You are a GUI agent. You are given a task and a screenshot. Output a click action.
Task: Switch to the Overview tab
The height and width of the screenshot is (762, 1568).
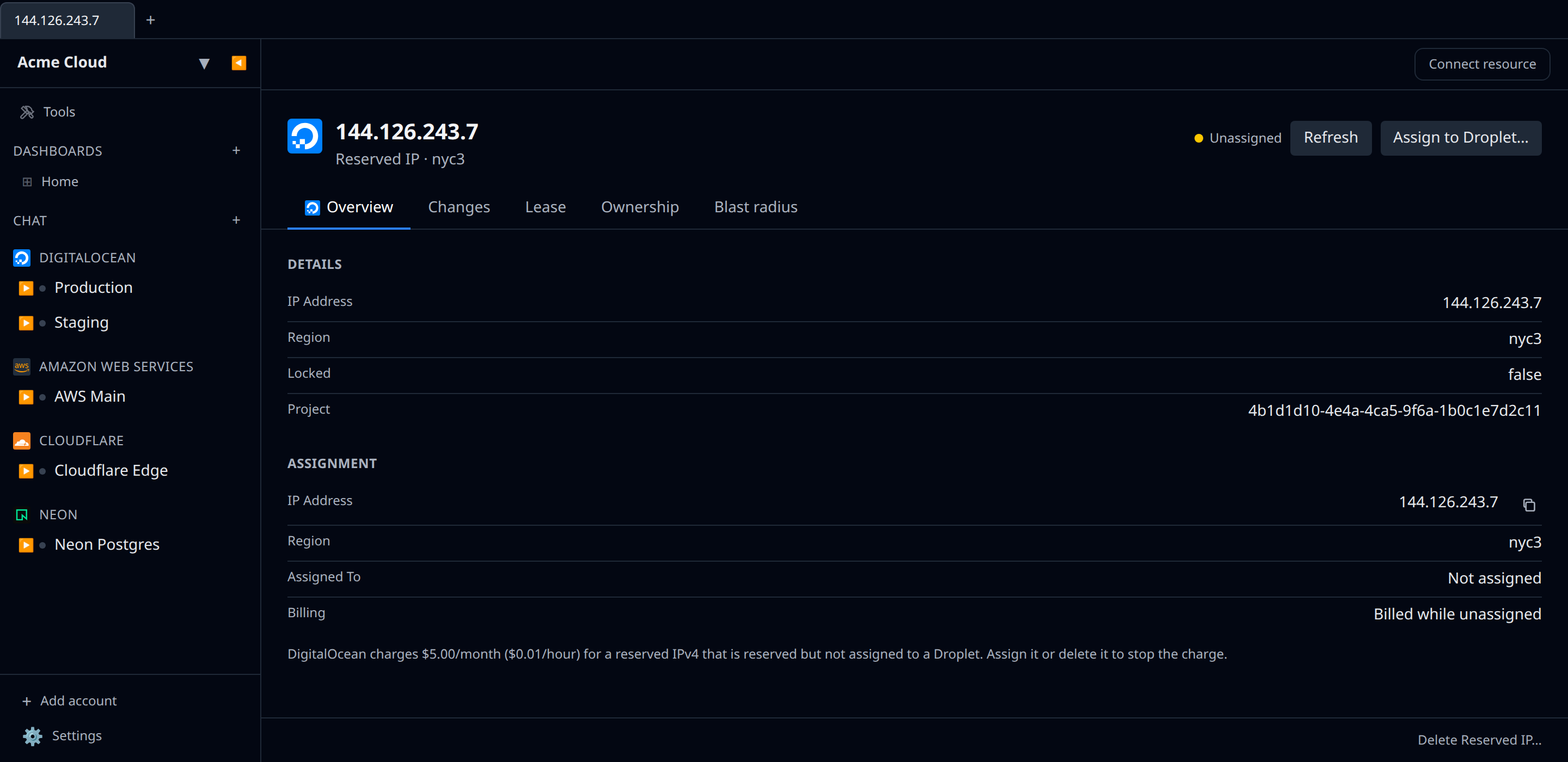coord(349,207)
